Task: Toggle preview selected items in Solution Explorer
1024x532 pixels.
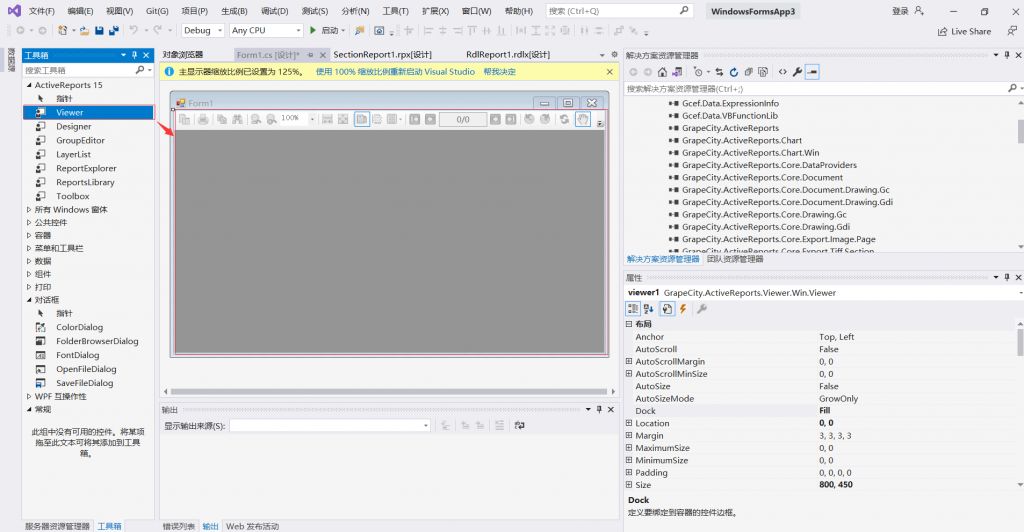Action: tap(812, 72)
